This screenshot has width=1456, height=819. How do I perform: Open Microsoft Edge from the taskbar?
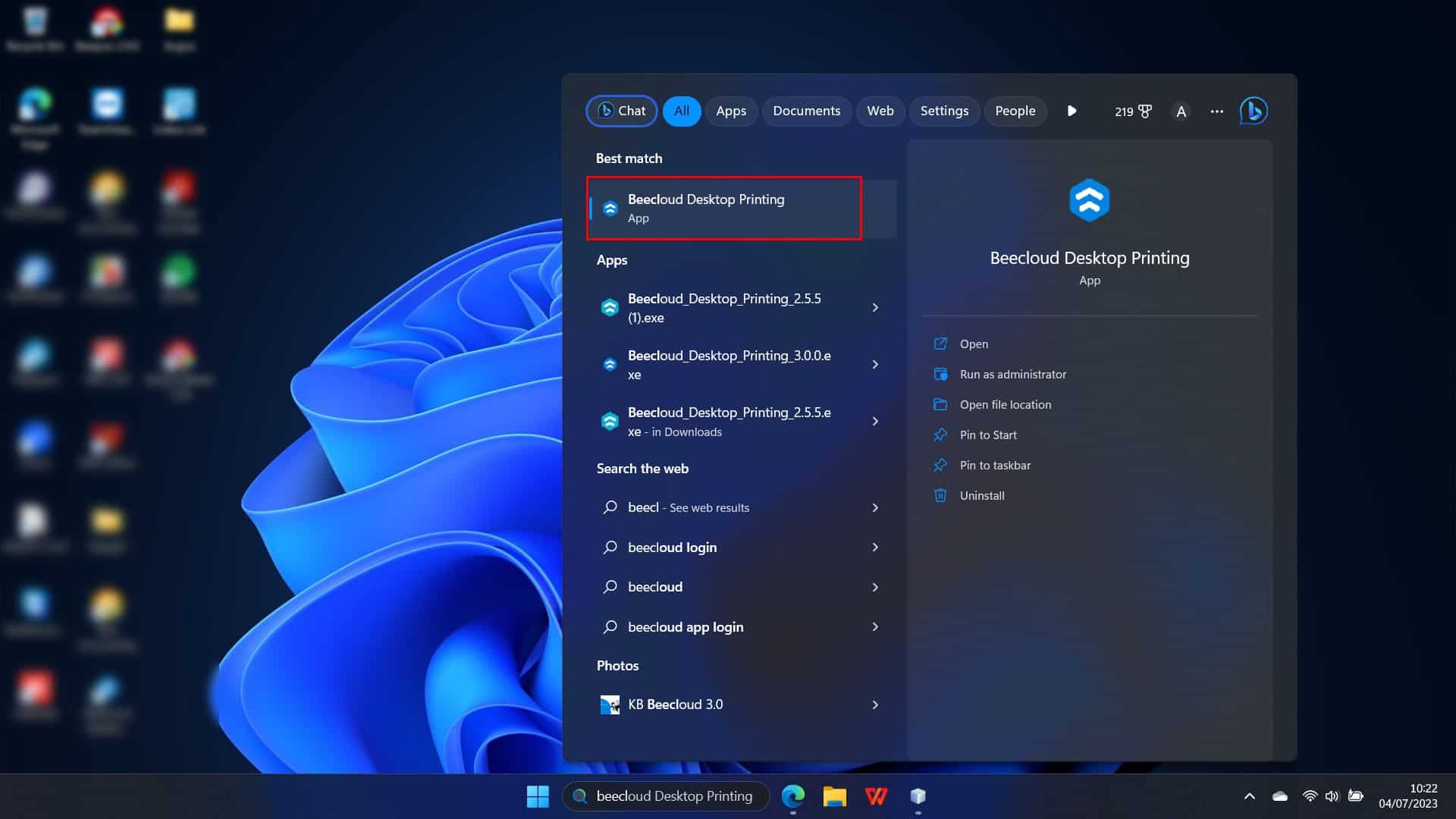[793, 796]
